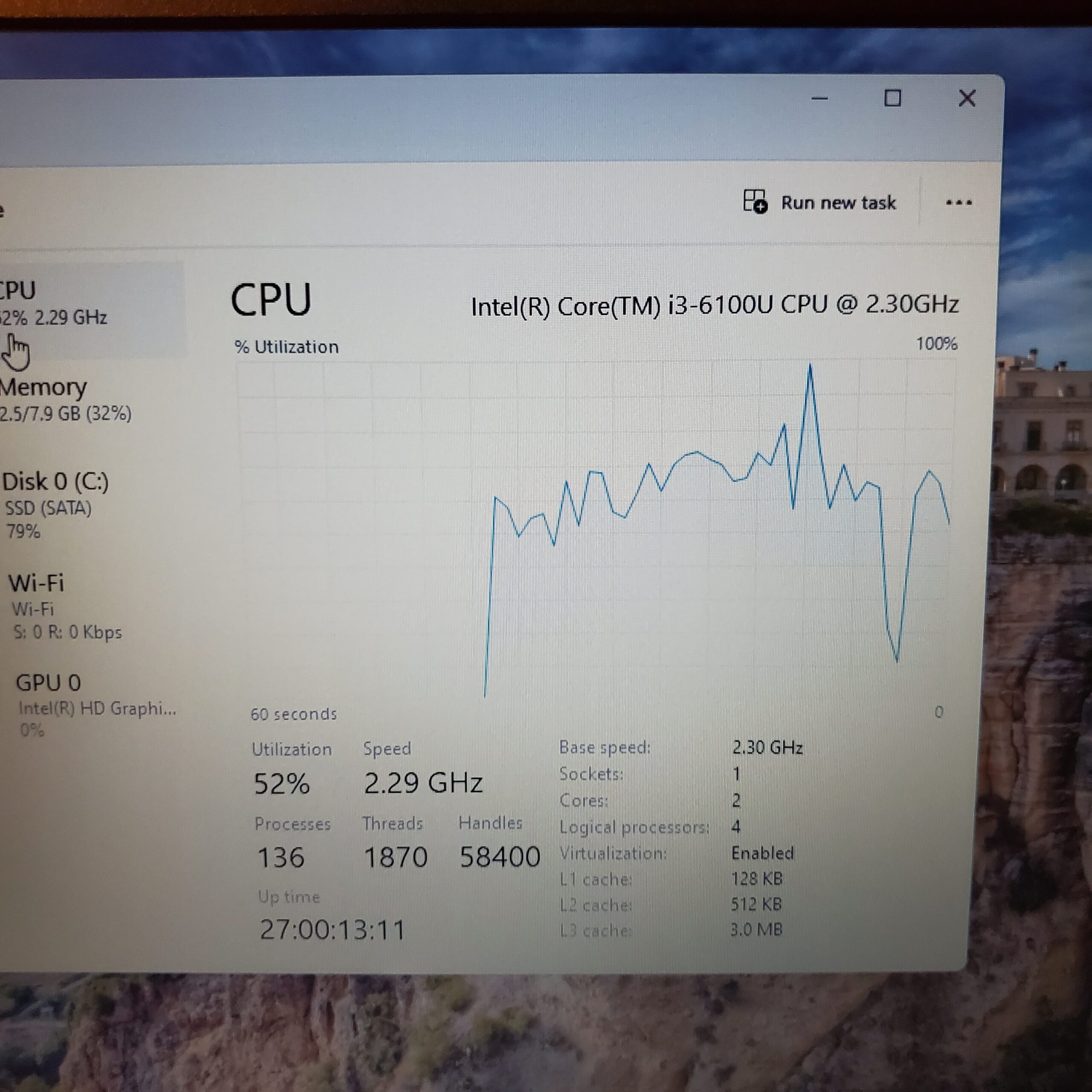Close the Task Manager window
1092x1092 pixels.
coord(967,99)
